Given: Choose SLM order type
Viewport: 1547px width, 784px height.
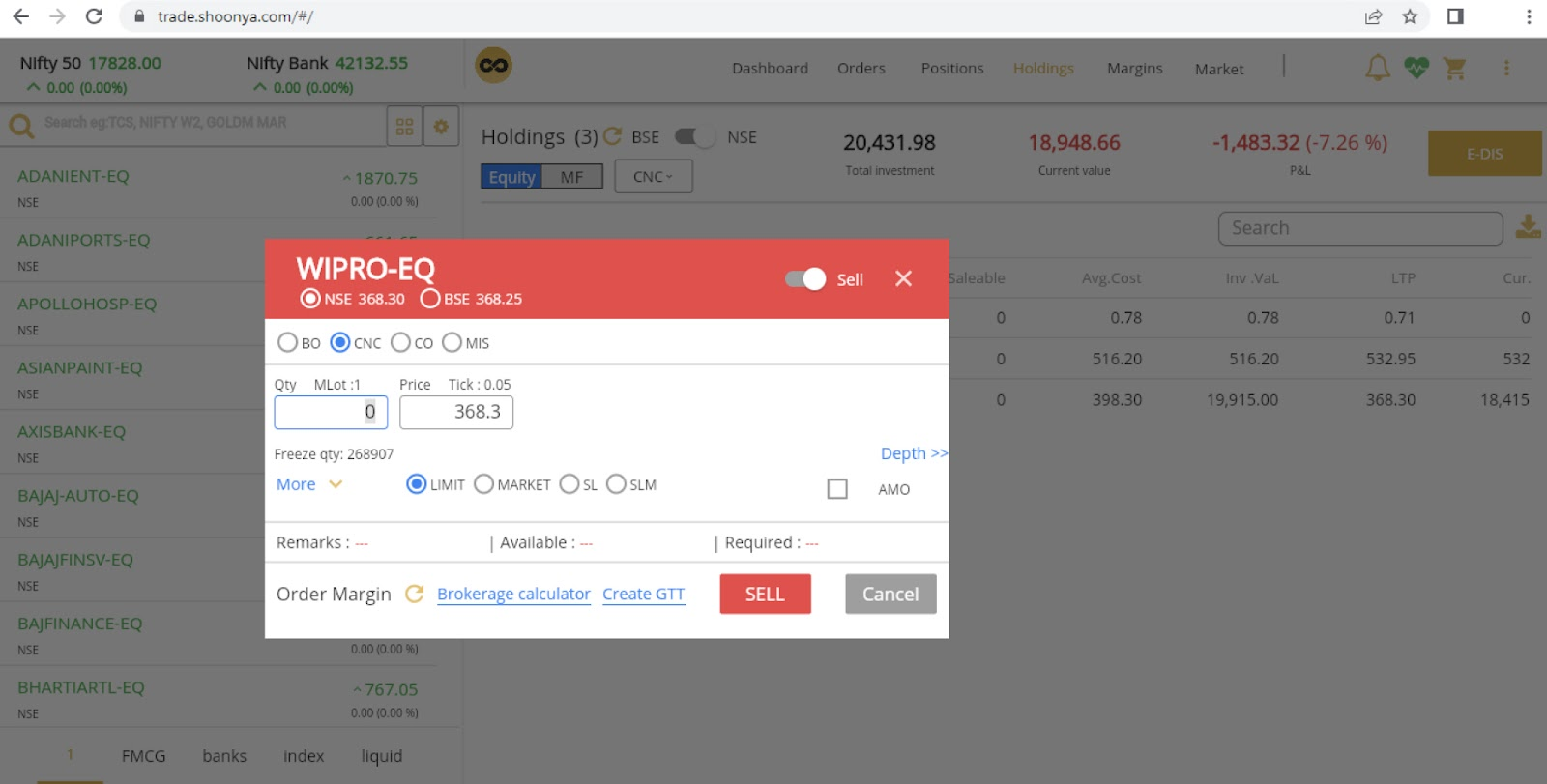Looking at the screenshot, I should [616, 484].
